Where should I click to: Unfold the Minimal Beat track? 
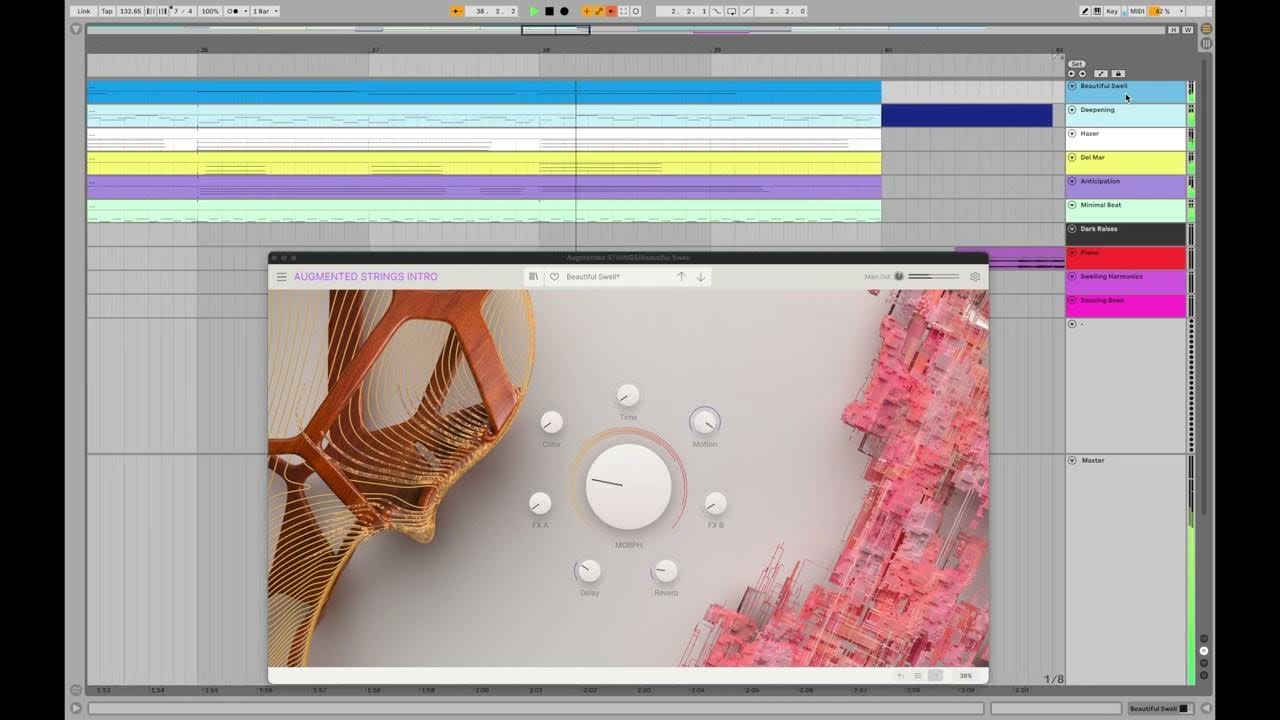(1072, 205)
